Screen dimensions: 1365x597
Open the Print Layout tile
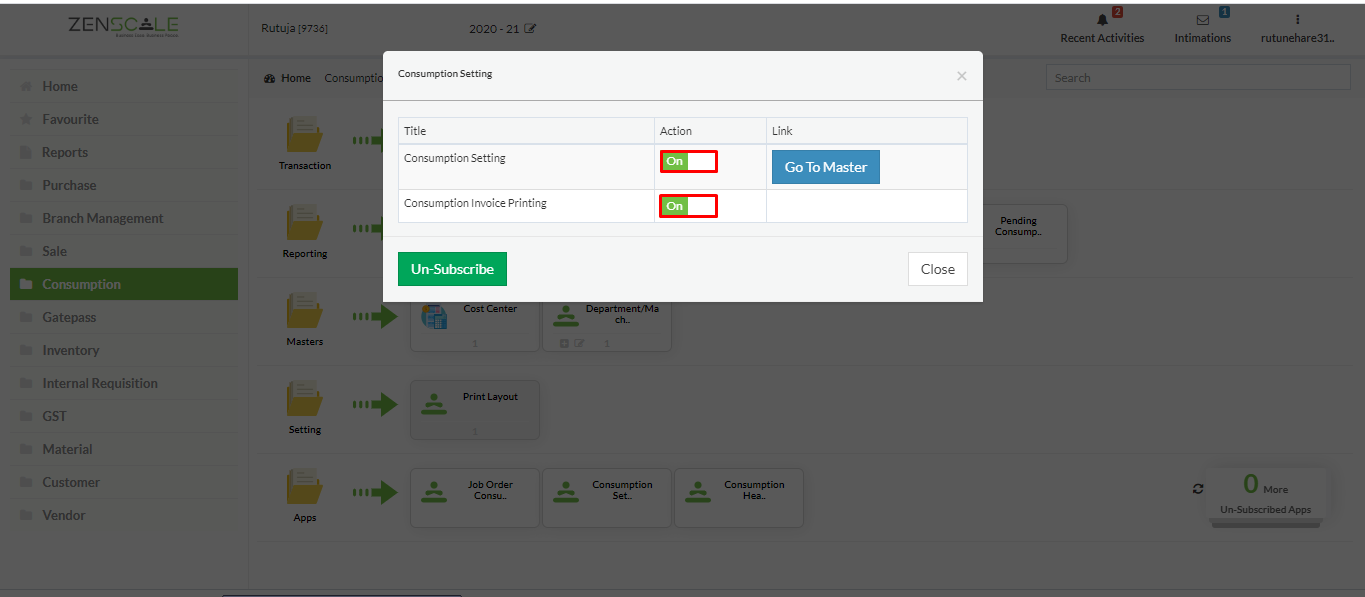click(x=475, y=410)
